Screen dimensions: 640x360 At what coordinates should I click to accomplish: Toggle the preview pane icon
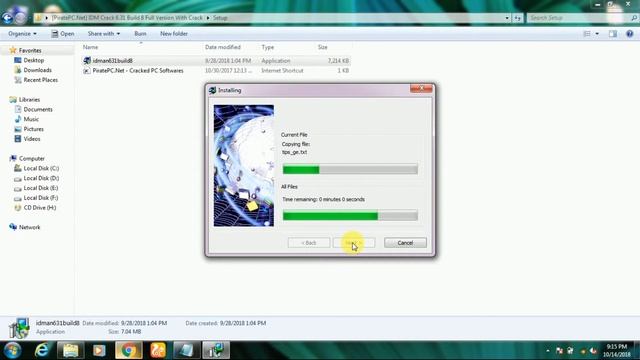613,34
